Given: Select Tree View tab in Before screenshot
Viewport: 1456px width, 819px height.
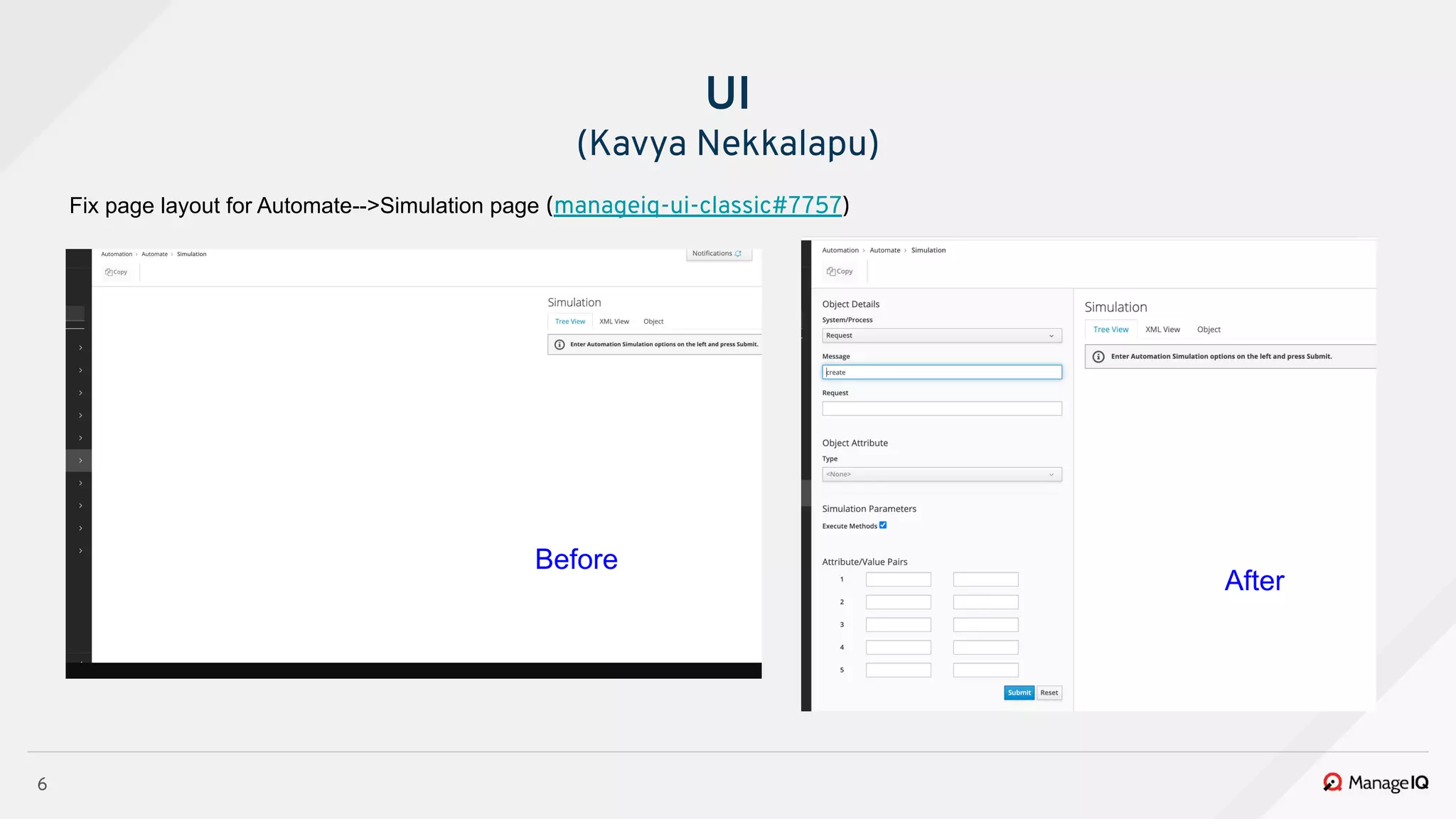Looking at the screenshot, I should click(570, 322).
